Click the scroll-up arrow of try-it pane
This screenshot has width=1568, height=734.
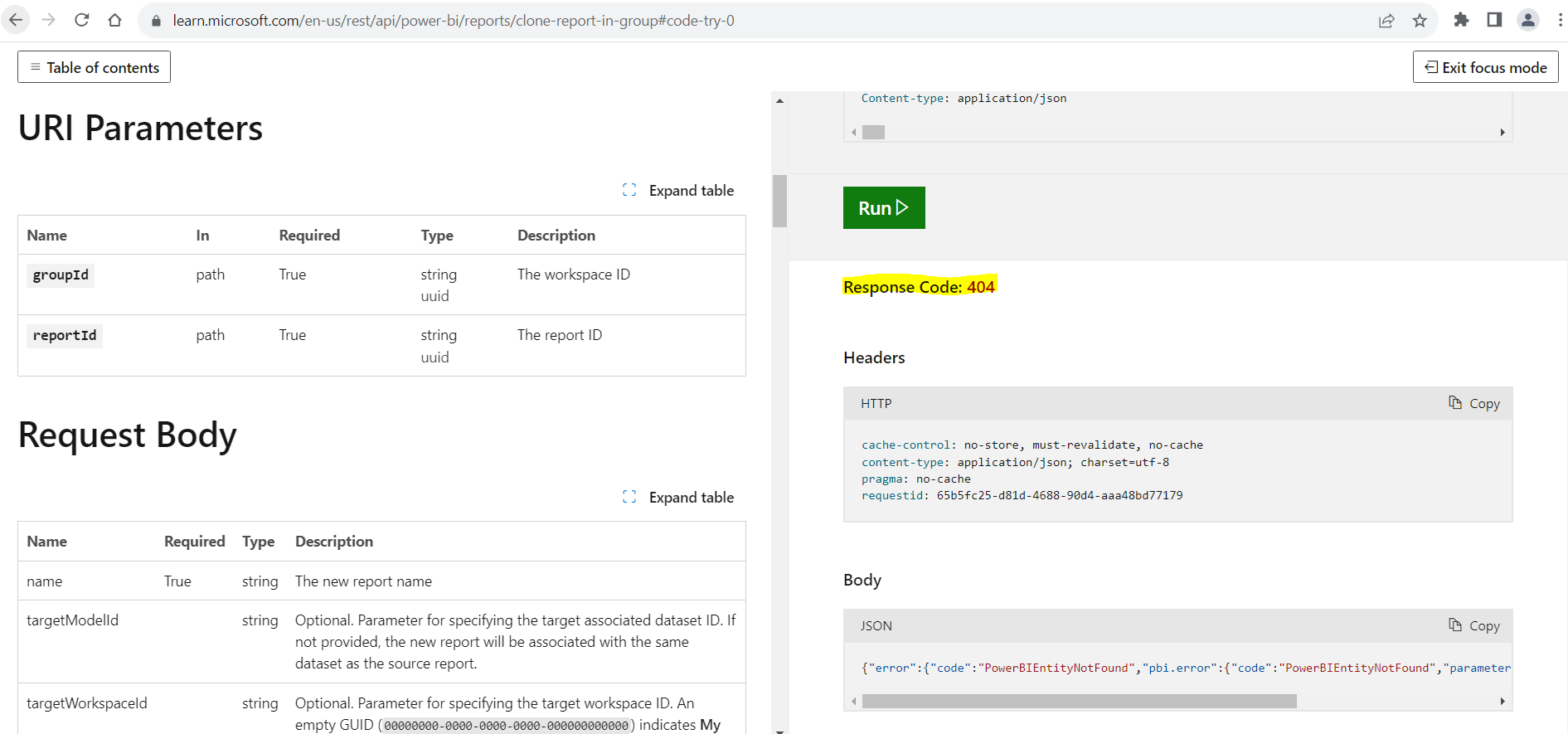point(779,100)
